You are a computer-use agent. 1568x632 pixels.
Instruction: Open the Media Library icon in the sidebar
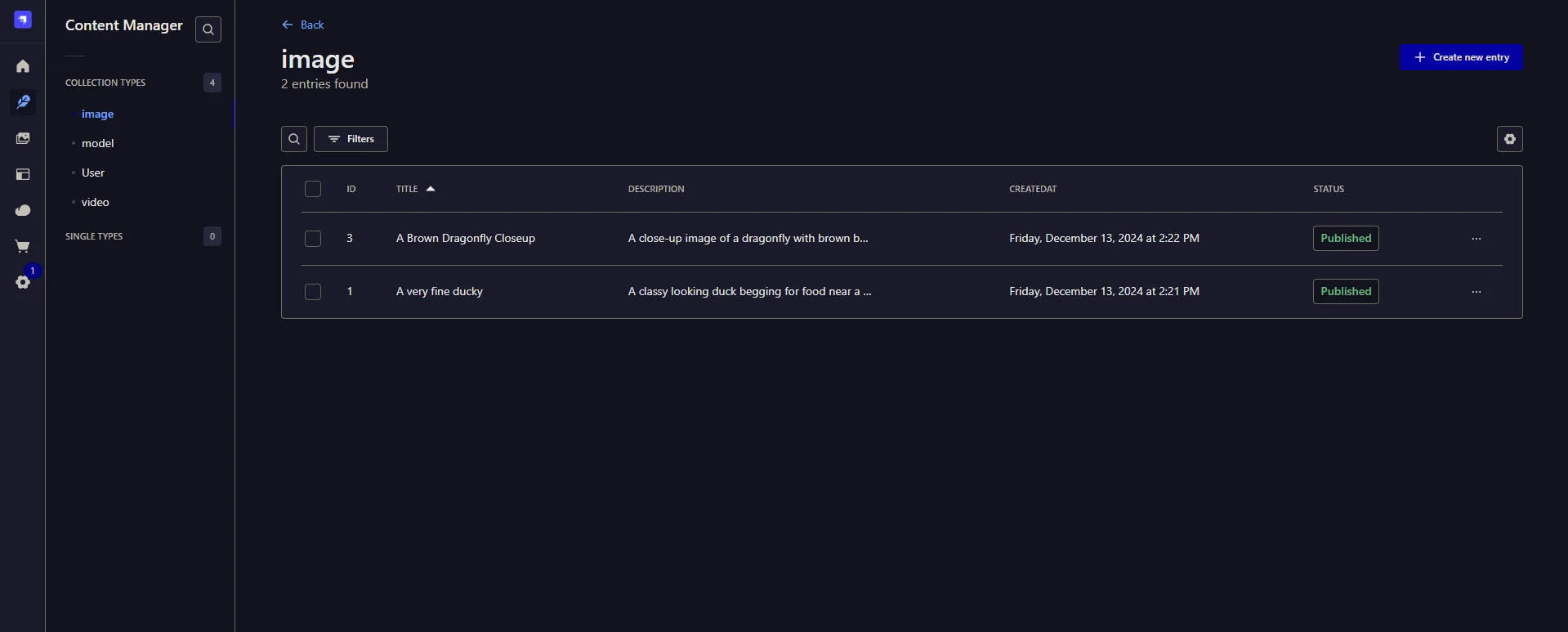pos(23,138)
